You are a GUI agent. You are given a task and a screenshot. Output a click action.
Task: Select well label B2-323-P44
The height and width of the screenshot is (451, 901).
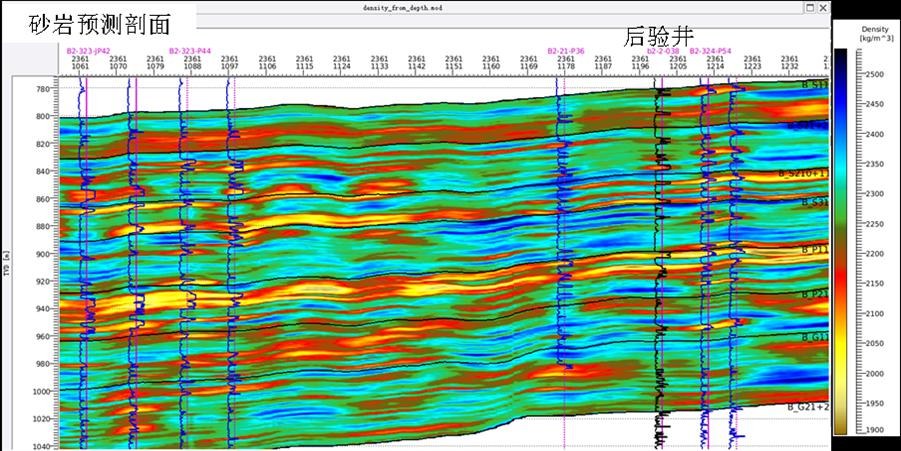click(x=190, y=51)
